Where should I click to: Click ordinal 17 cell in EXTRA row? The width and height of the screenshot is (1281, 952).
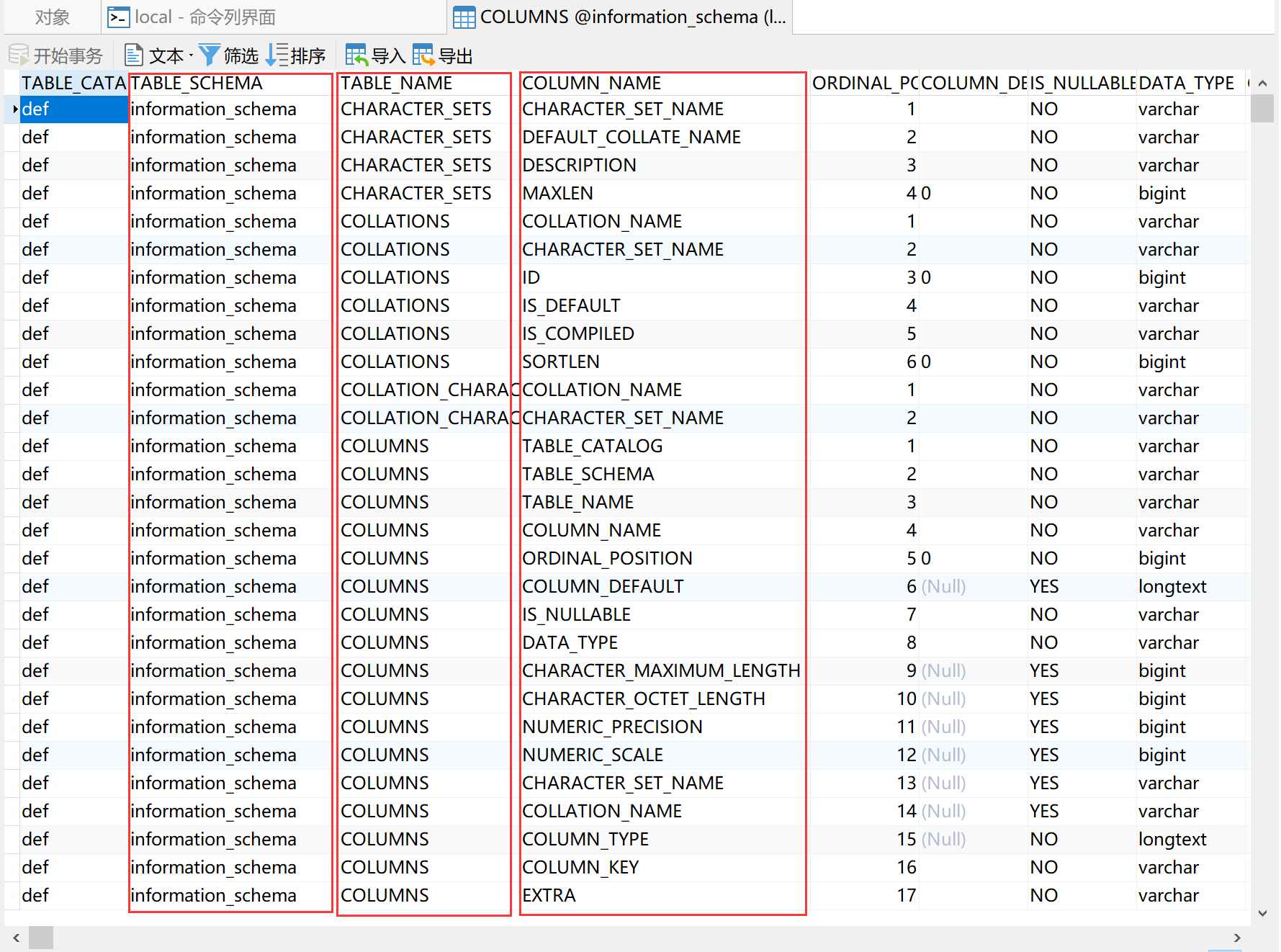tap(864, 895)
